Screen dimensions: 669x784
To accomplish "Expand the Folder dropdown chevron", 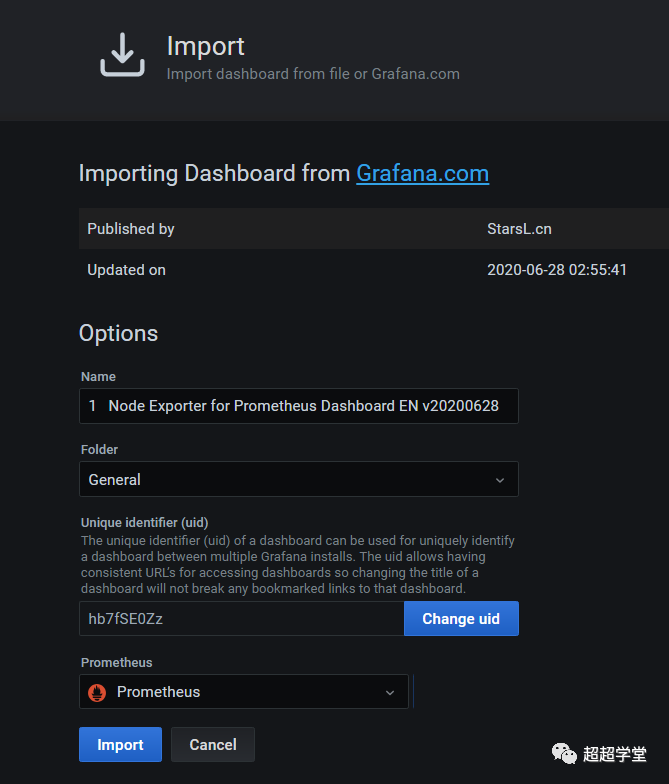I will [x=500, y=480].
